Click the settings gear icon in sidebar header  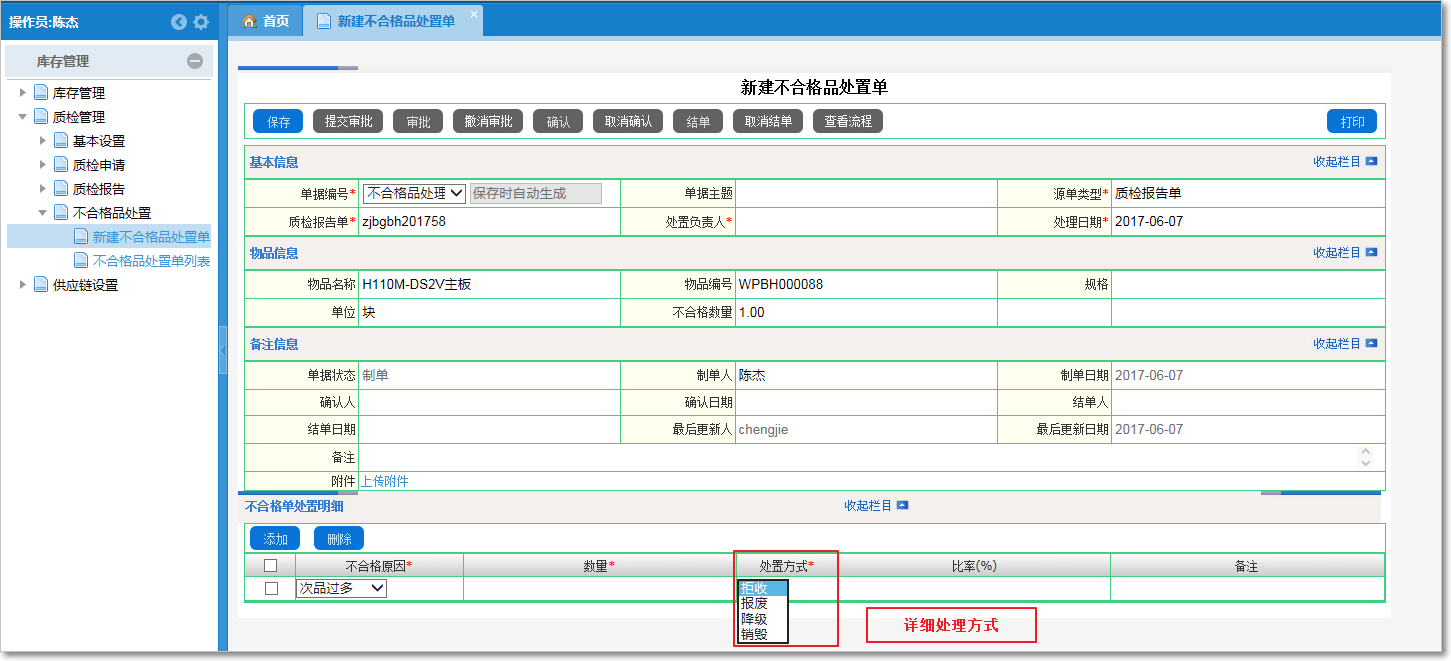(201, 22)
